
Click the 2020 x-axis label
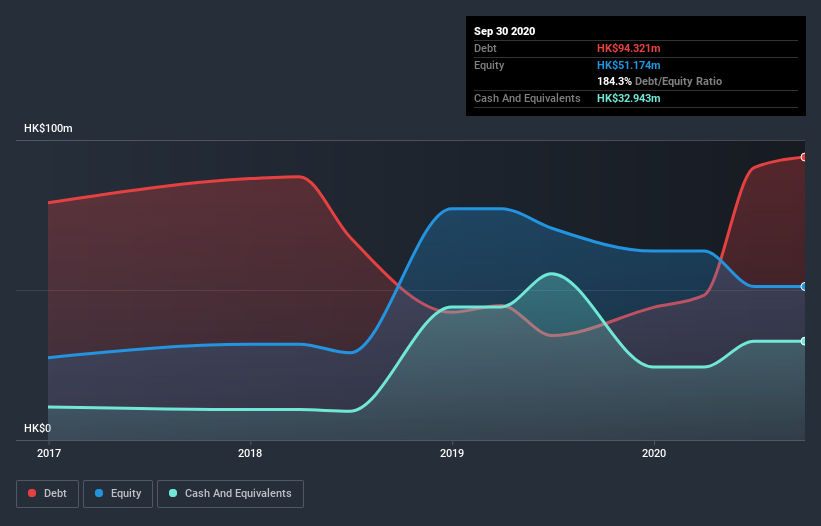point(654,453)
